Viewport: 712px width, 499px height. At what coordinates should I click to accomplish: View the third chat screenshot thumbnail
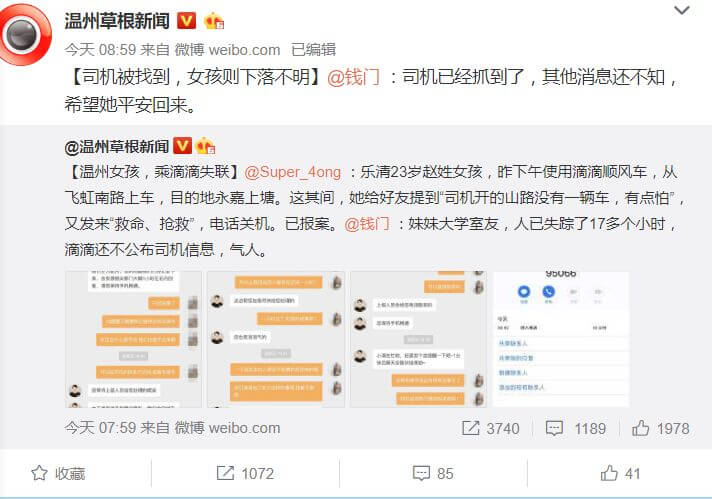[418, 339]
